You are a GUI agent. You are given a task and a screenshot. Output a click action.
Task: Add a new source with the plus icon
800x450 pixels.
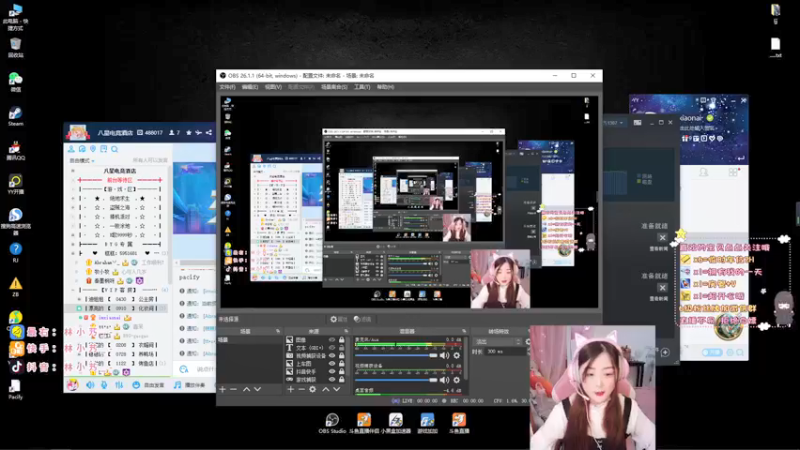coord(290,389)
